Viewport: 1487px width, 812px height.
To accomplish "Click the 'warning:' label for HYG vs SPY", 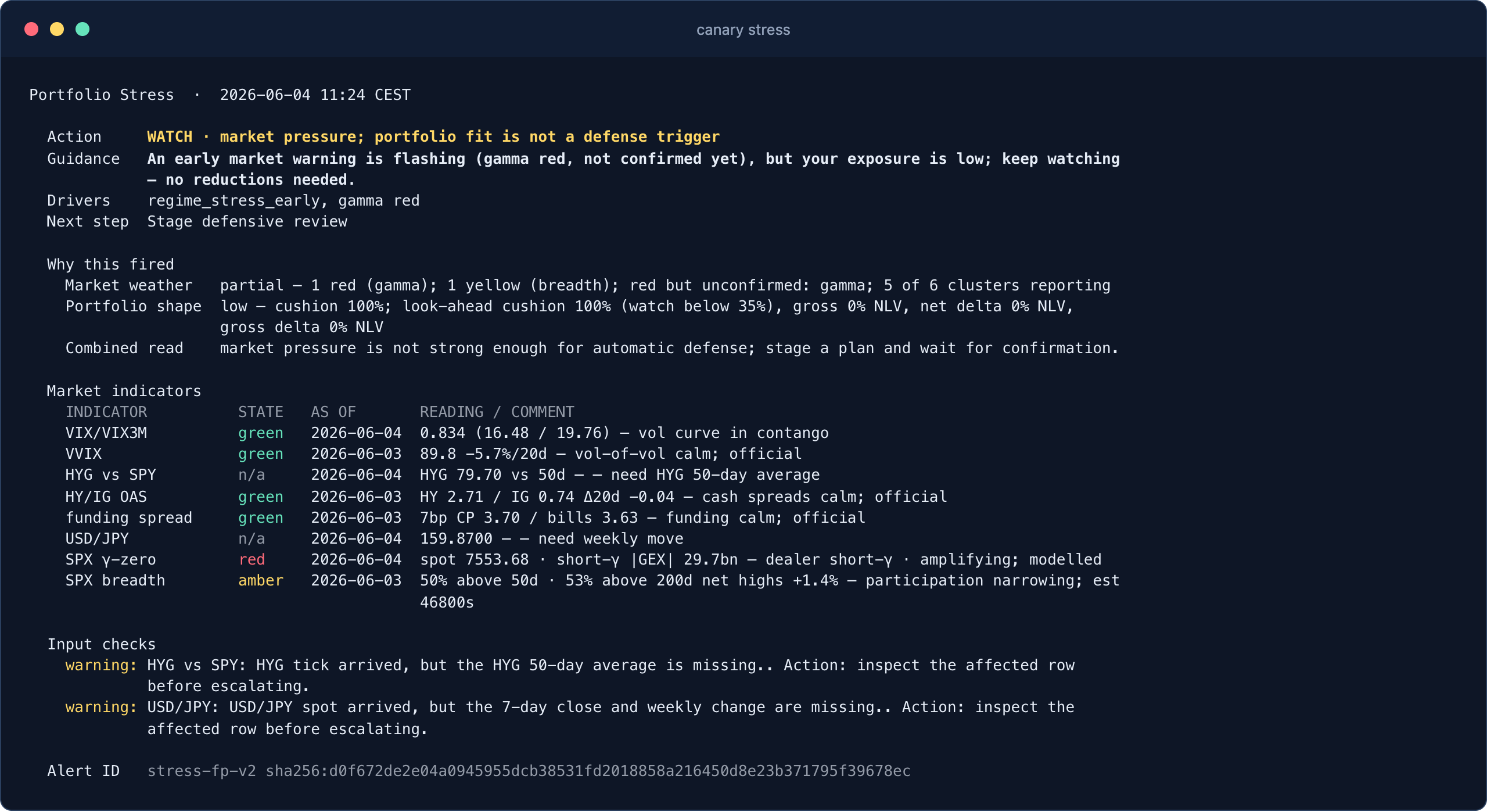I will [x=102, y=665].
